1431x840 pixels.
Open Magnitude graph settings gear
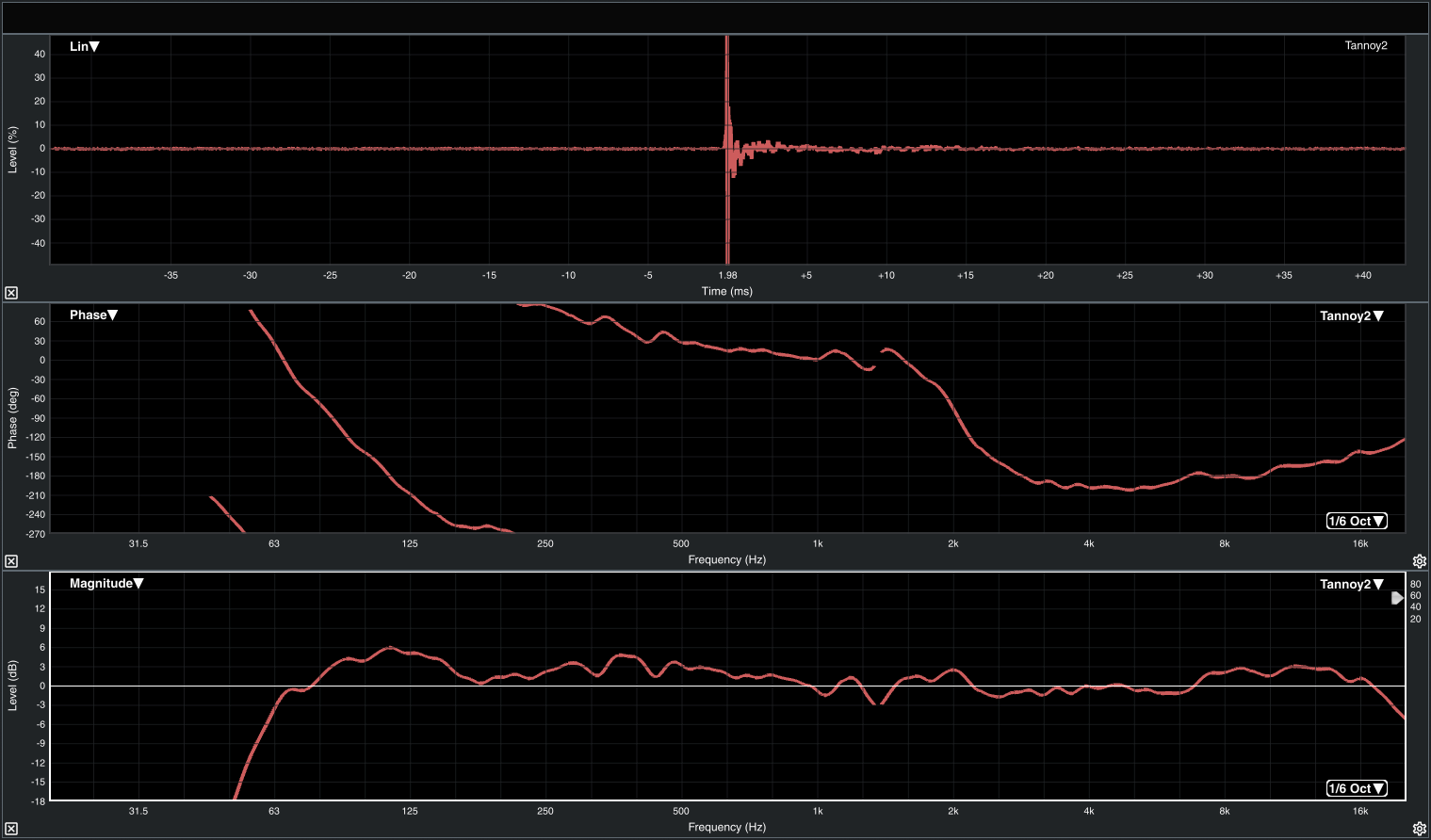(1419, 829)
